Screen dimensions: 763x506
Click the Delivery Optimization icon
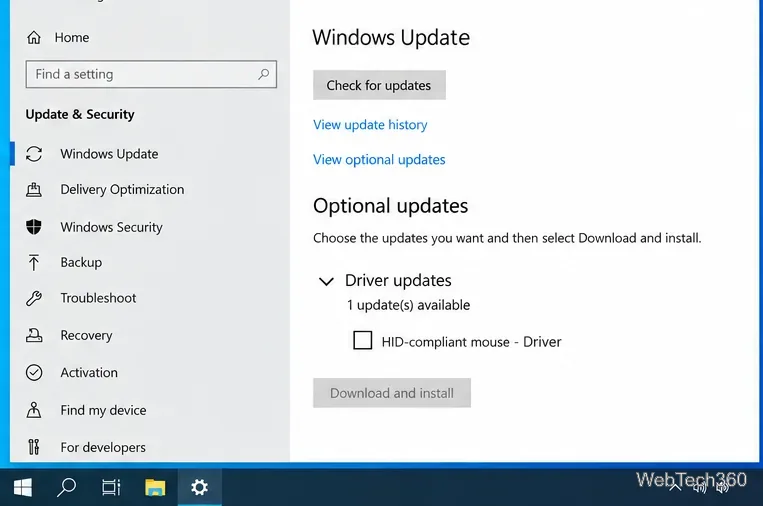pyautogui.click(x=34, y=190)
